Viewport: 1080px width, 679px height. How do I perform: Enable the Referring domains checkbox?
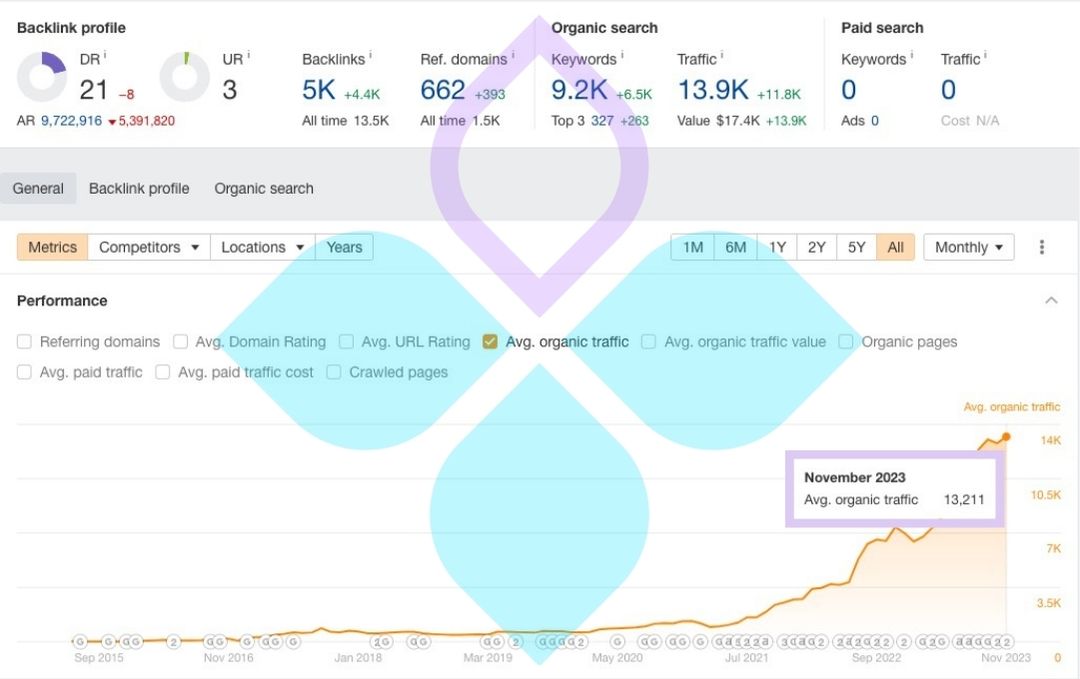point(25,342)
